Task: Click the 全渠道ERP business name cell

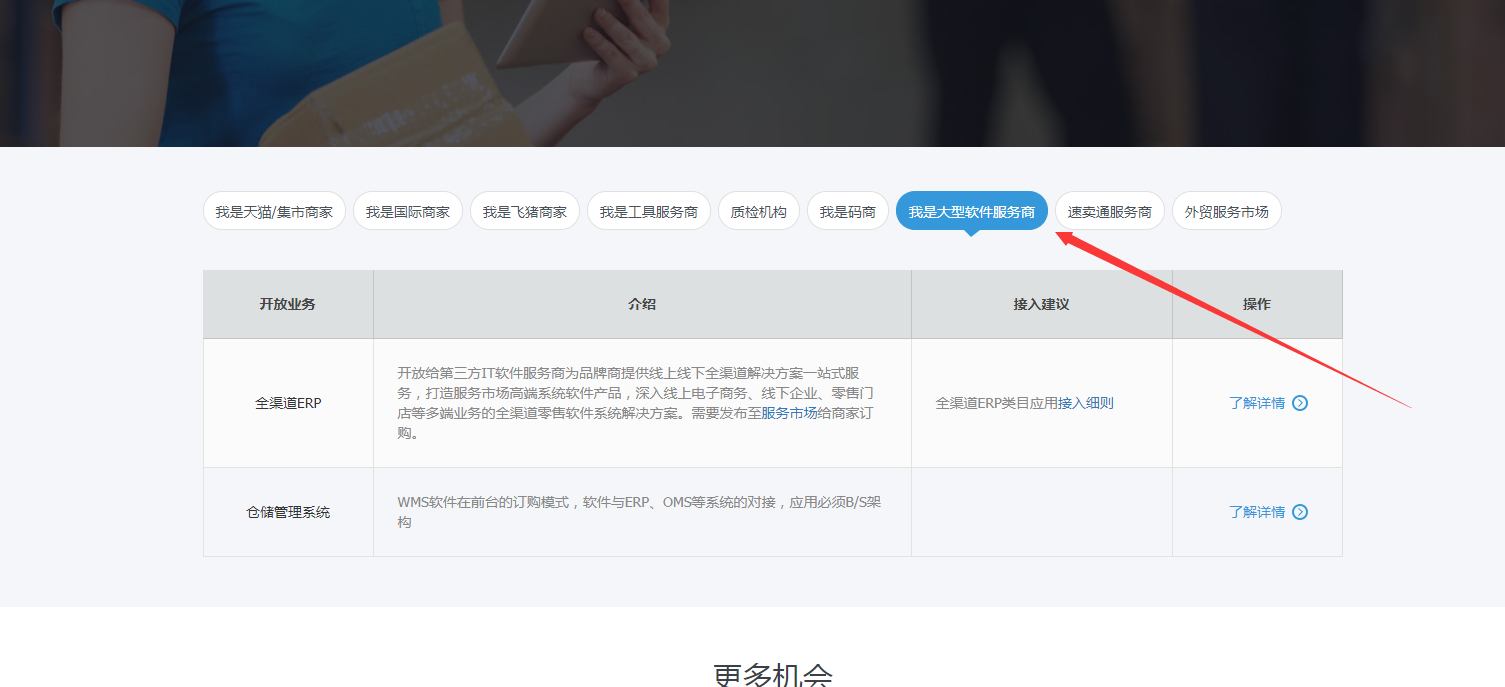Action: click(288, 403)
